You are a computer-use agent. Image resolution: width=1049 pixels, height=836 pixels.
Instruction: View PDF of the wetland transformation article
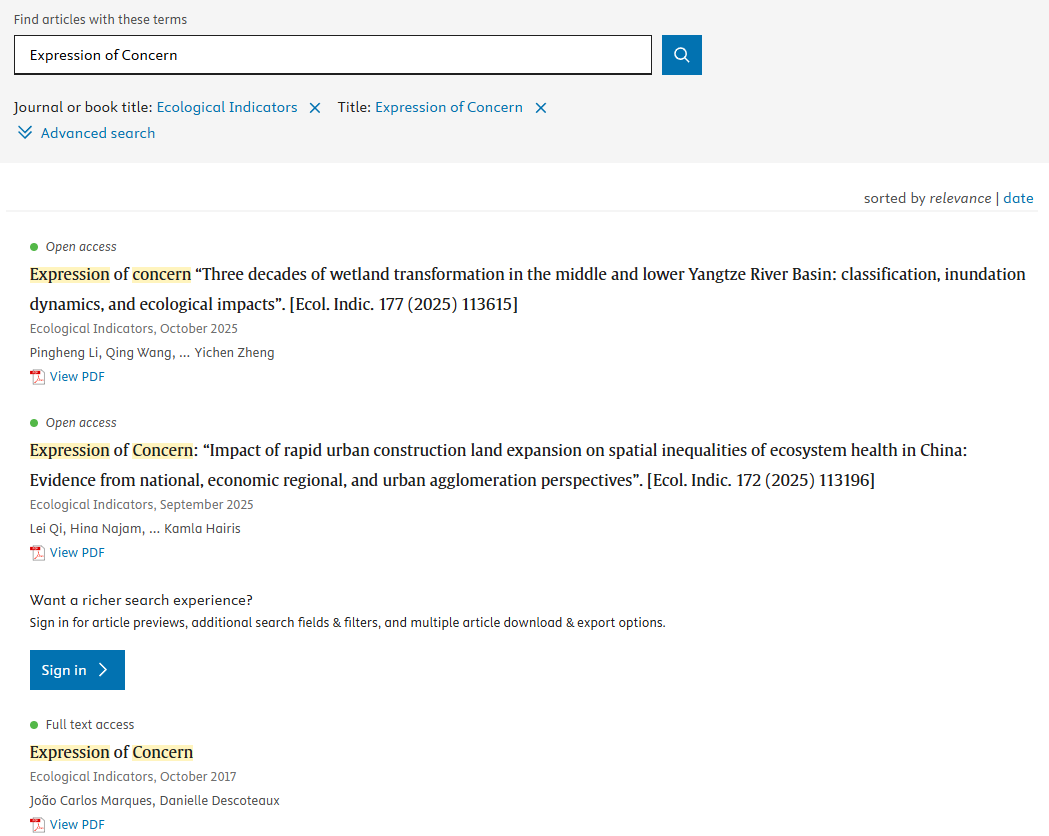coord(77,377)
